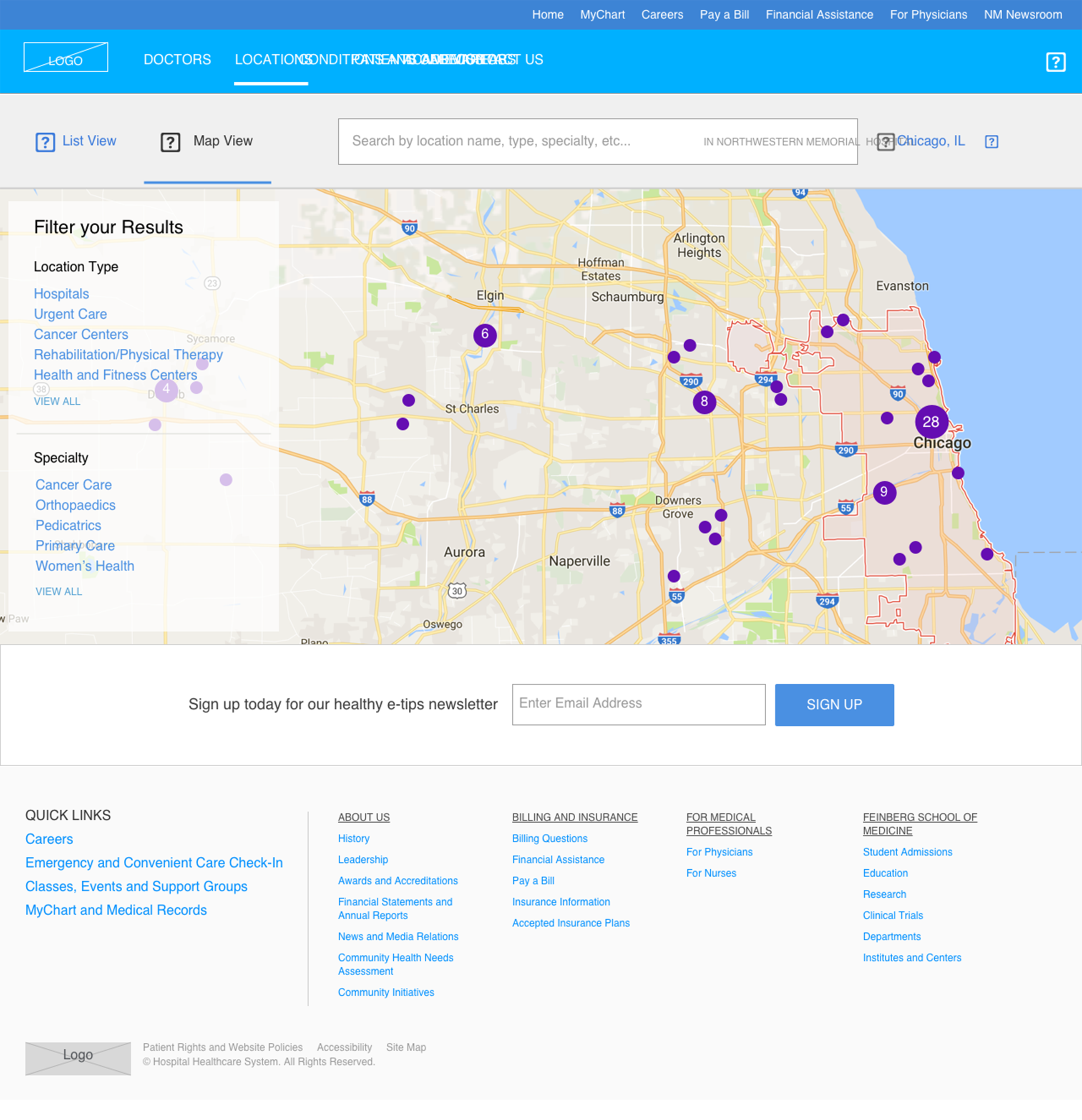1082x1120 pixels.
Task: Filter specialty by Women's Health
Action: point(85,566)
